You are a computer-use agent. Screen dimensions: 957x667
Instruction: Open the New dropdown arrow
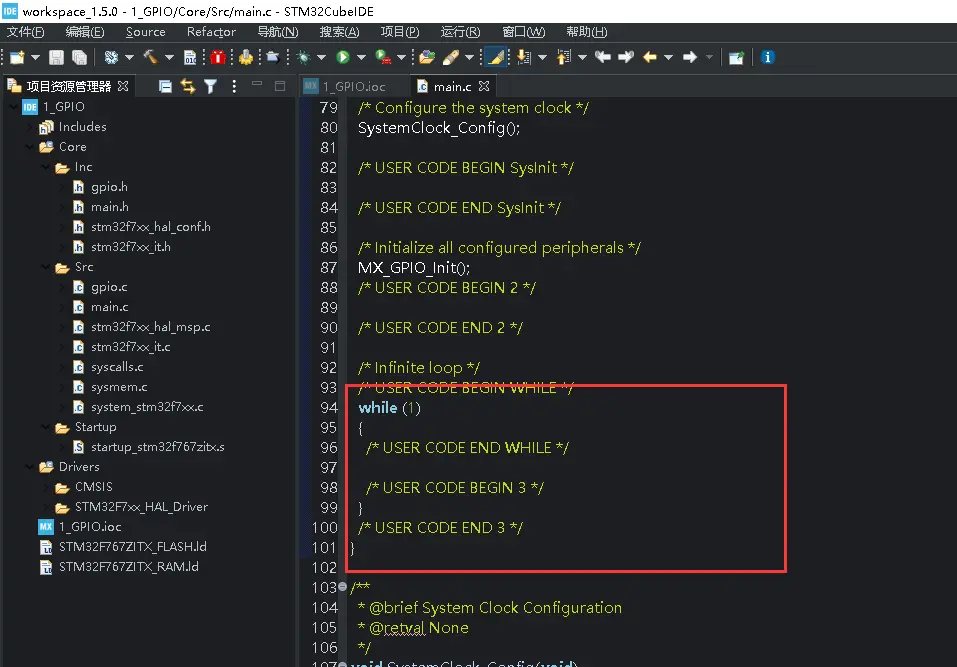[35, 57]
